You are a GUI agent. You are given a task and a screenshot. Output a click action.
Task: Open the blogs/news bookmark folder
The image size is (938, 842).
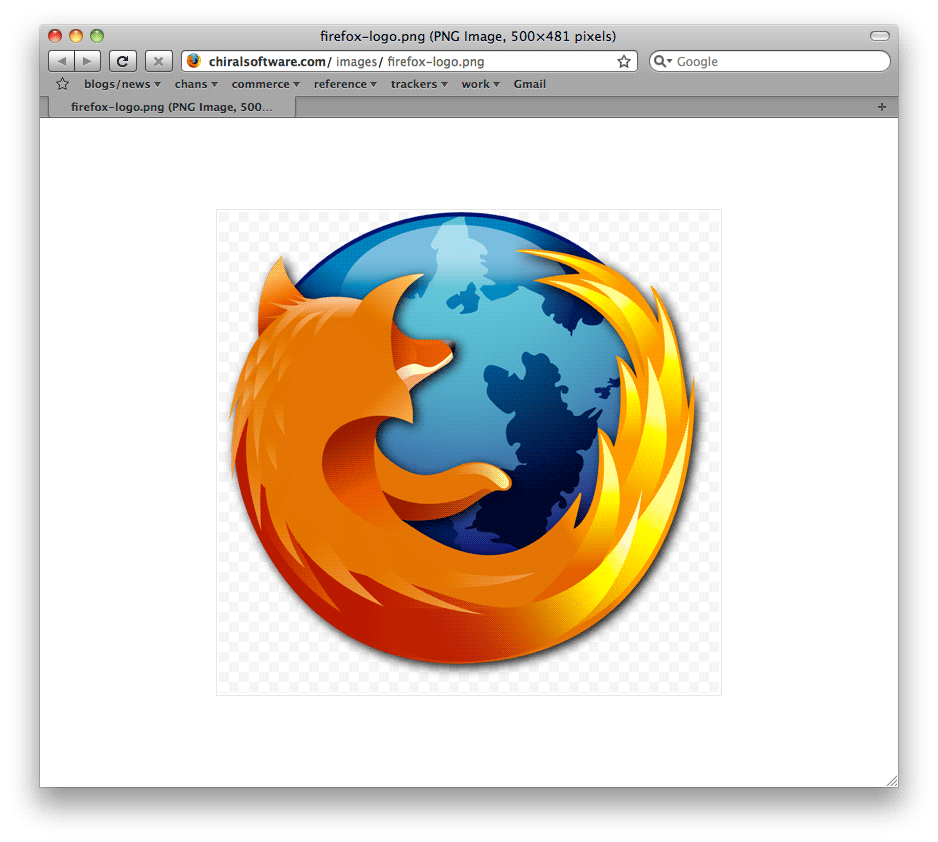pos(122,84)
